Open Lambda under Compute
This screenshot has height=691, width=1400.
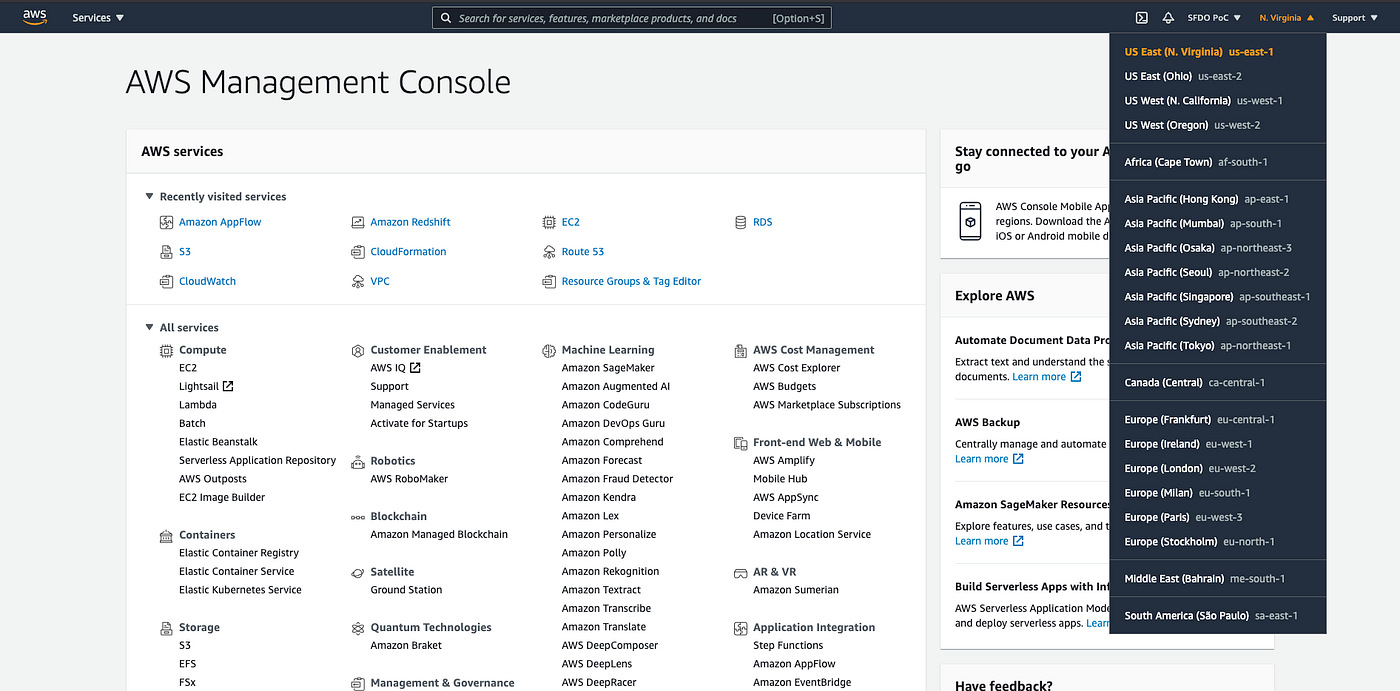click(198, 405)
